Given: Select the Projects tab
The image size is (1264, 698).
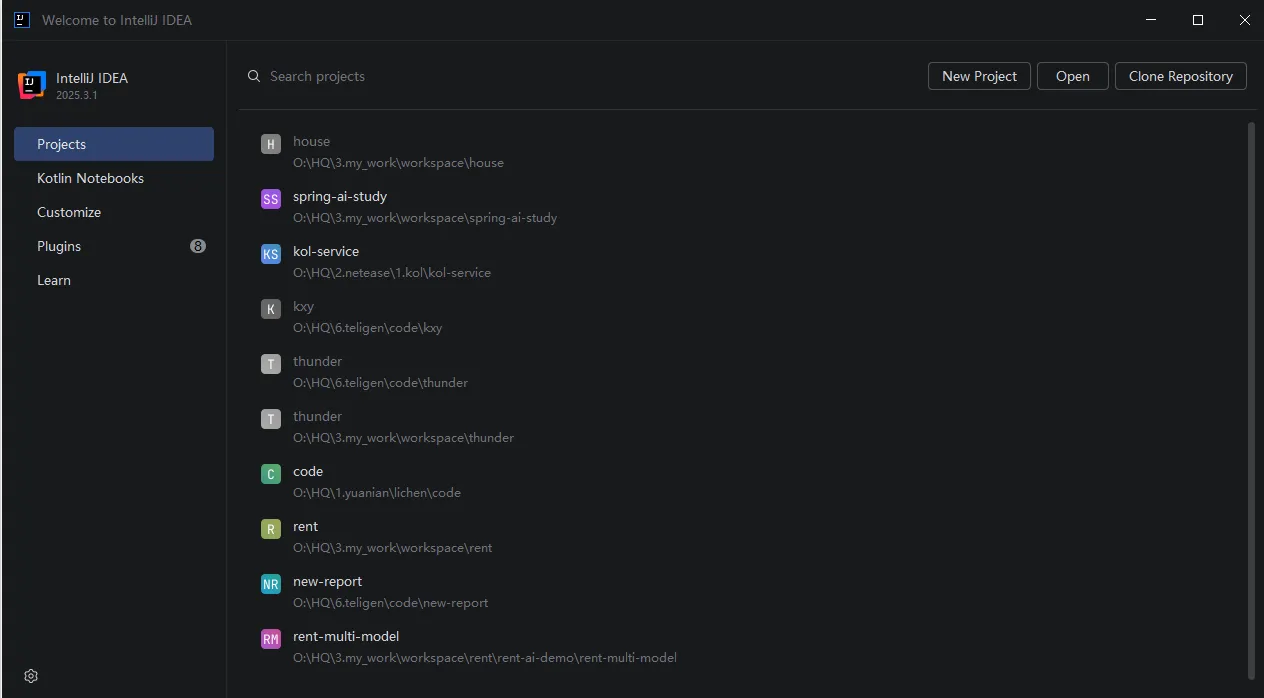Looking at the screenshot, I should pos(114,144).
